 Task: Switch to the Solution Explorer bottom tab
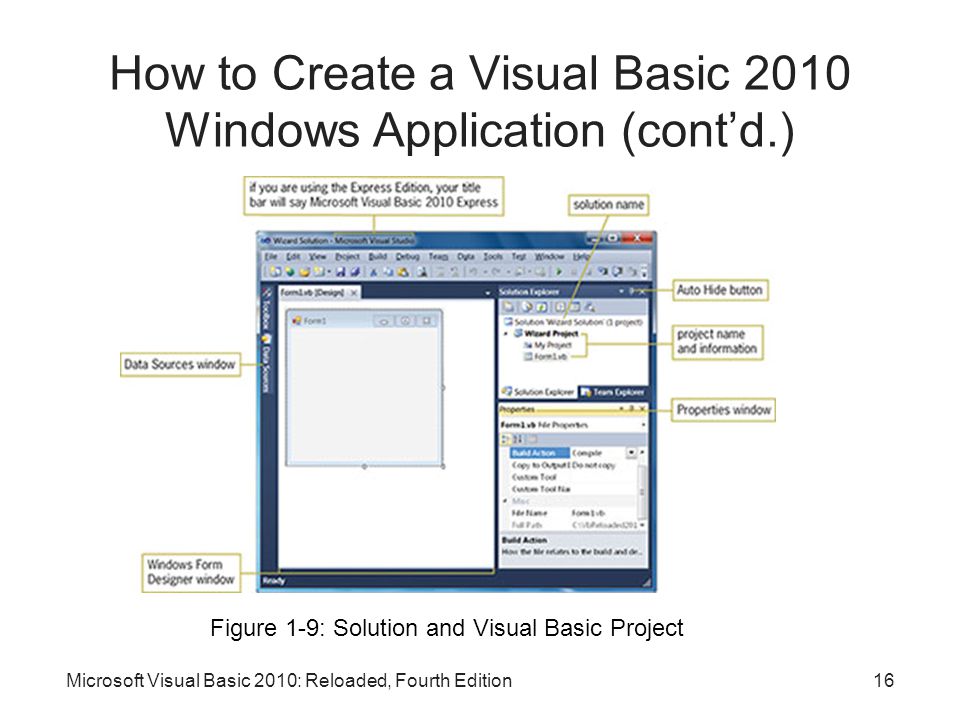[x=538, y=392]
